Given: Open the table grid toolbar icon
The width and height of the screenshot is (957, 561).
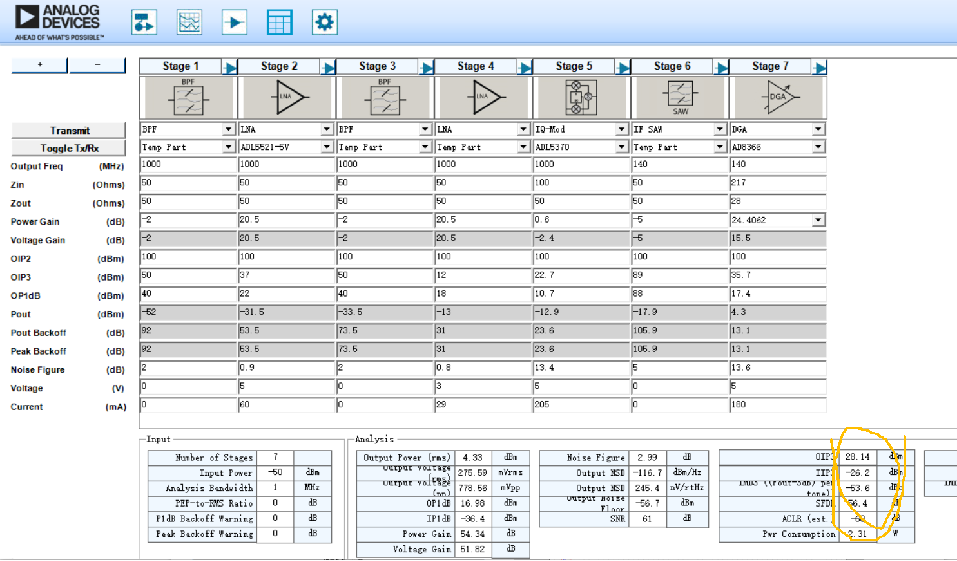Looking at the screenshot, I should point(280,23).
